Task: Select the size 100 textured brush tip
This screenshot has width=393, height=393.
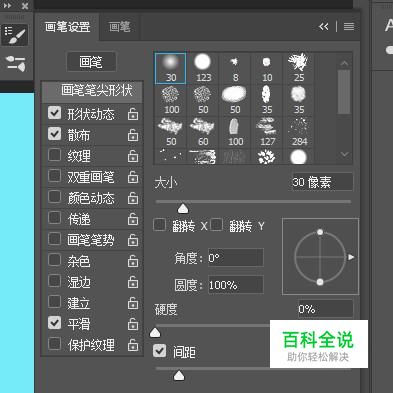Action: 171,100
